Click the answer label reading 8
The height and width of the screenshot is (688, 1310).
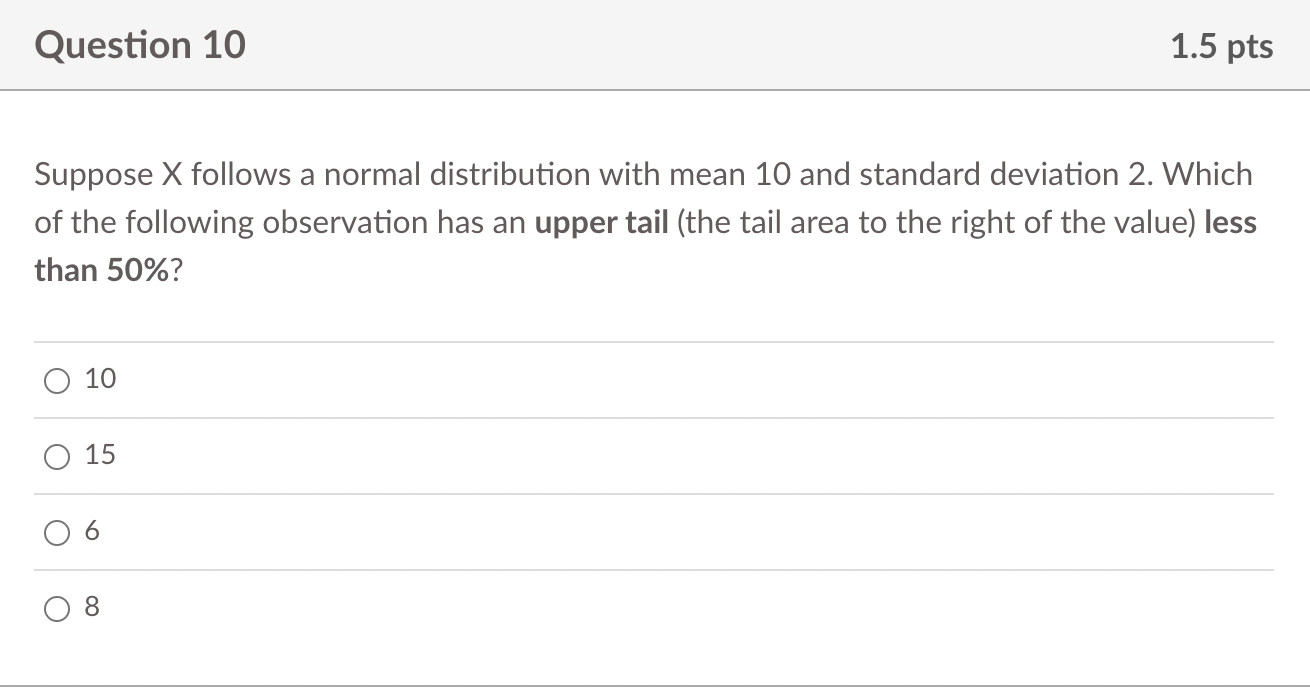(x=92, y=606)
